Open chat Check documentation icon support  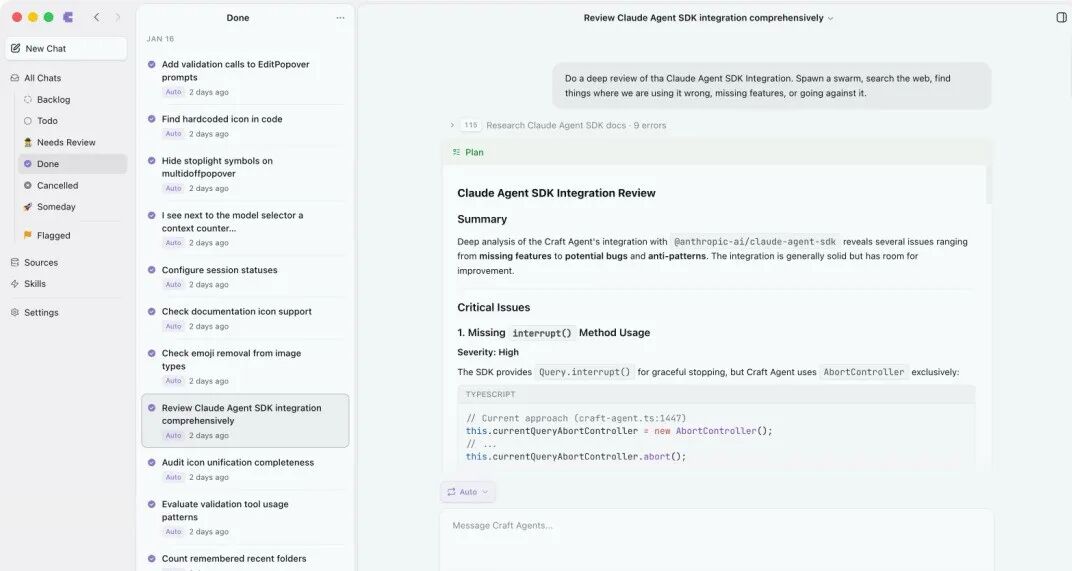pyautogui.click(x=245, y=319)
